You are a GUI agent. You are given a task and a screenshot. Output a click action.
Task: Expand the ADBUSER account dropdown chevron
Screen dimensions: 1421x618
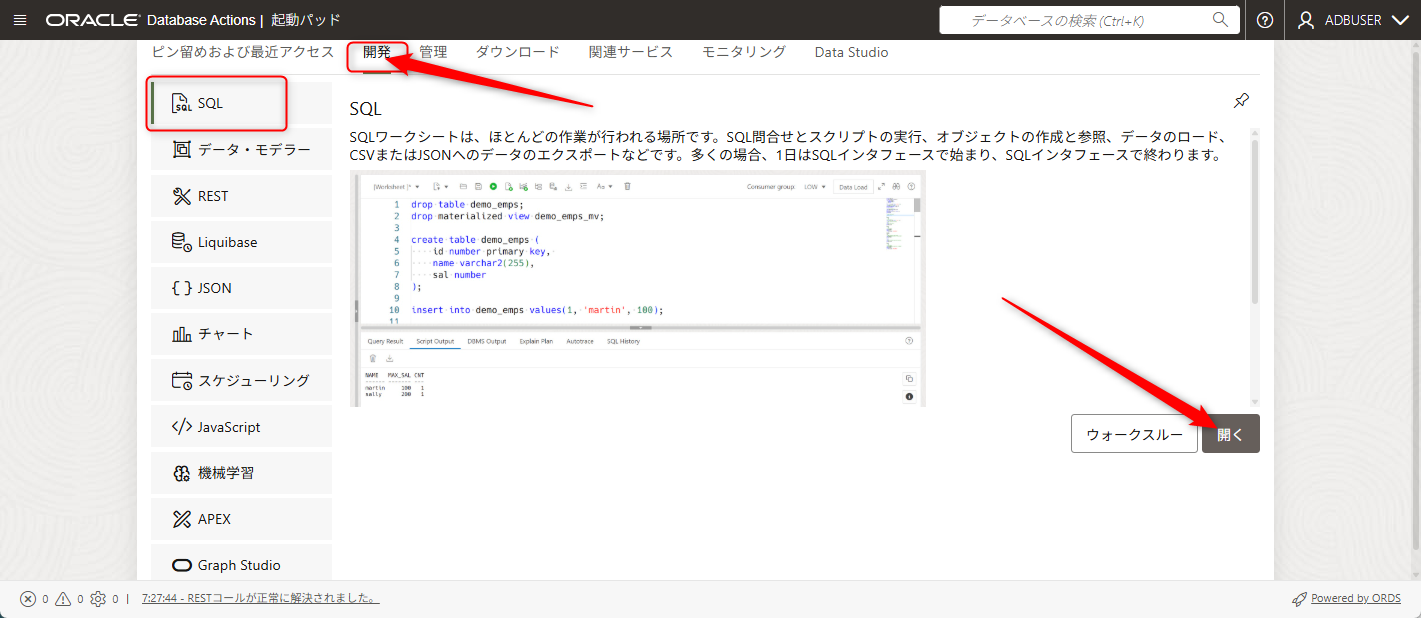tap(1400, 20)
